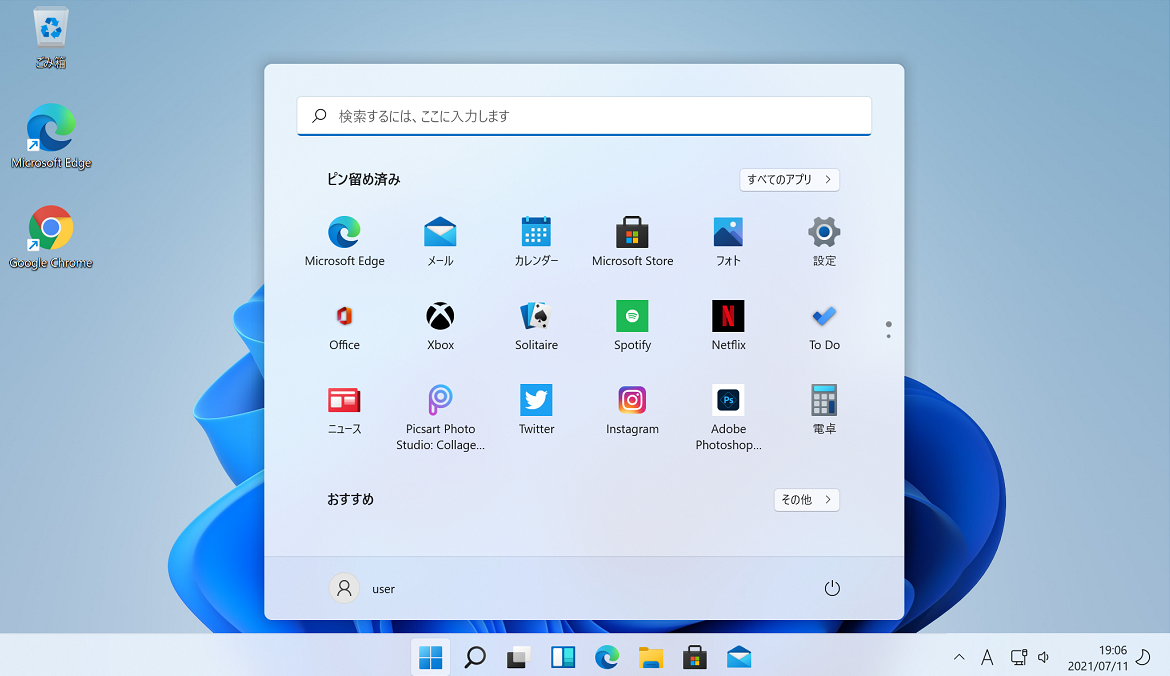Launch the Netflix app
The height and width of the screenshot is (676, 1170).
coord(728,325)
